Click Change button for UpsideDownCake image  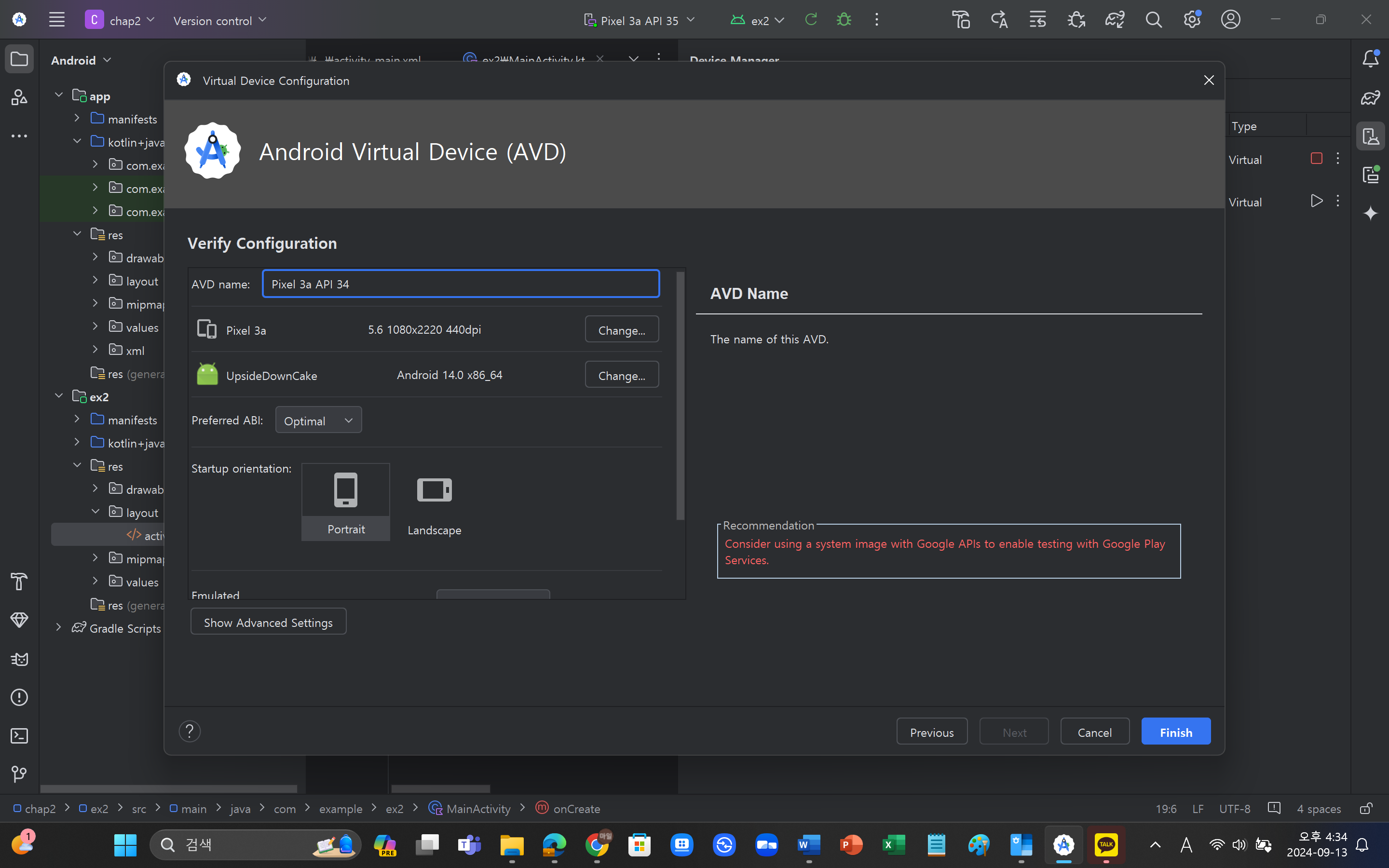pyautogui.click(x=622, y=375)
